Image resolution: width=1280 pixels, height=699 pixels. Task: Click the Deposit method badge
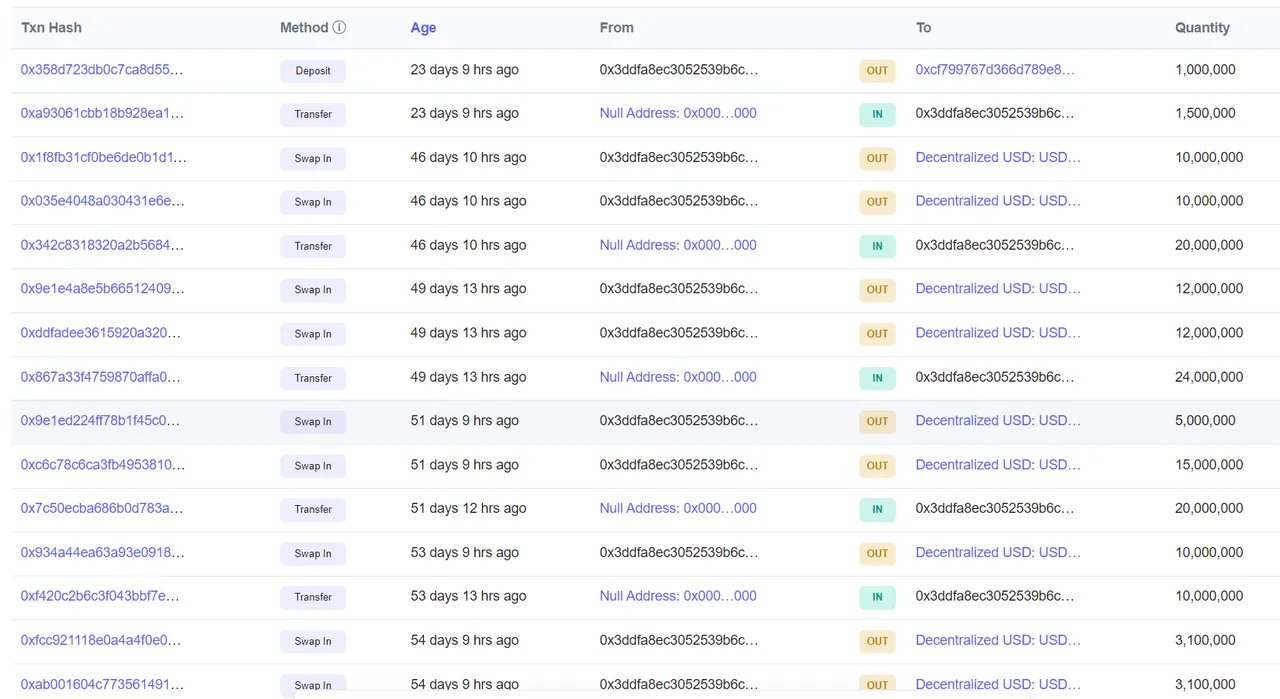313,71
